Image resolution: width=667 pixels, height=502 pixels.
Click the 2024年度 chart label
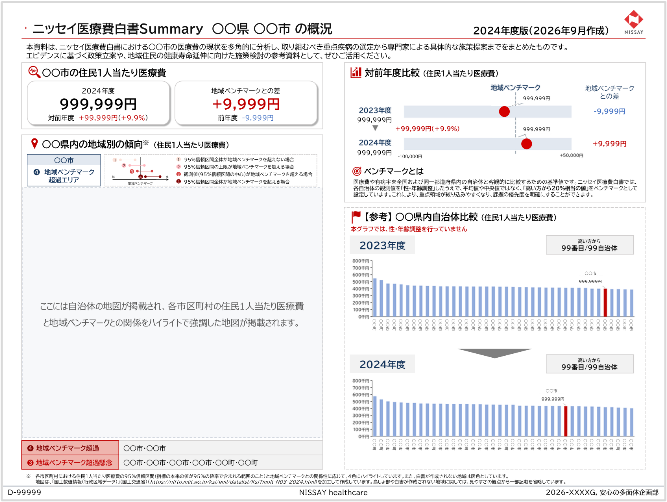click(382, 365)
